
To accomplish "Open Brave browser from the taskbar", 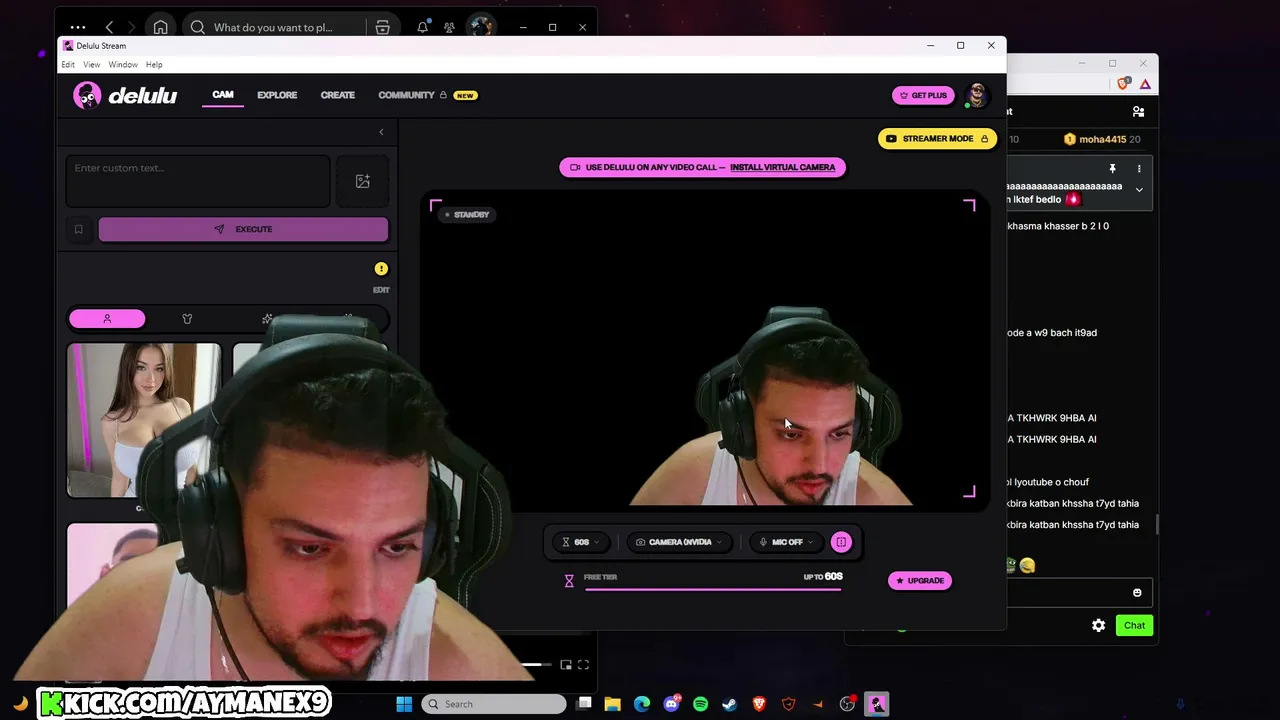I will click(759, 704).
